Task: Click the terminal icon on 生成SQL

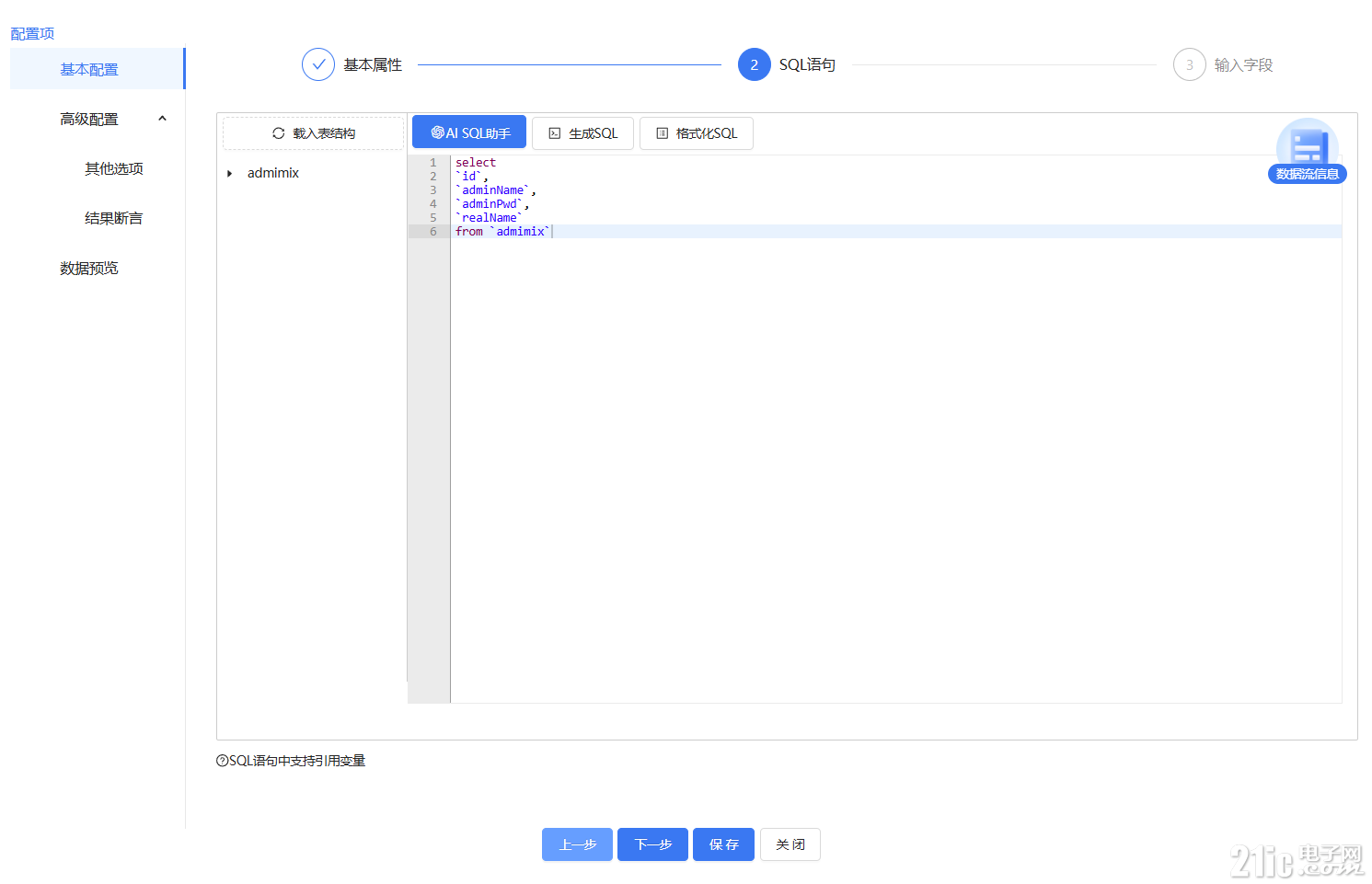Action: coord(554,133)
